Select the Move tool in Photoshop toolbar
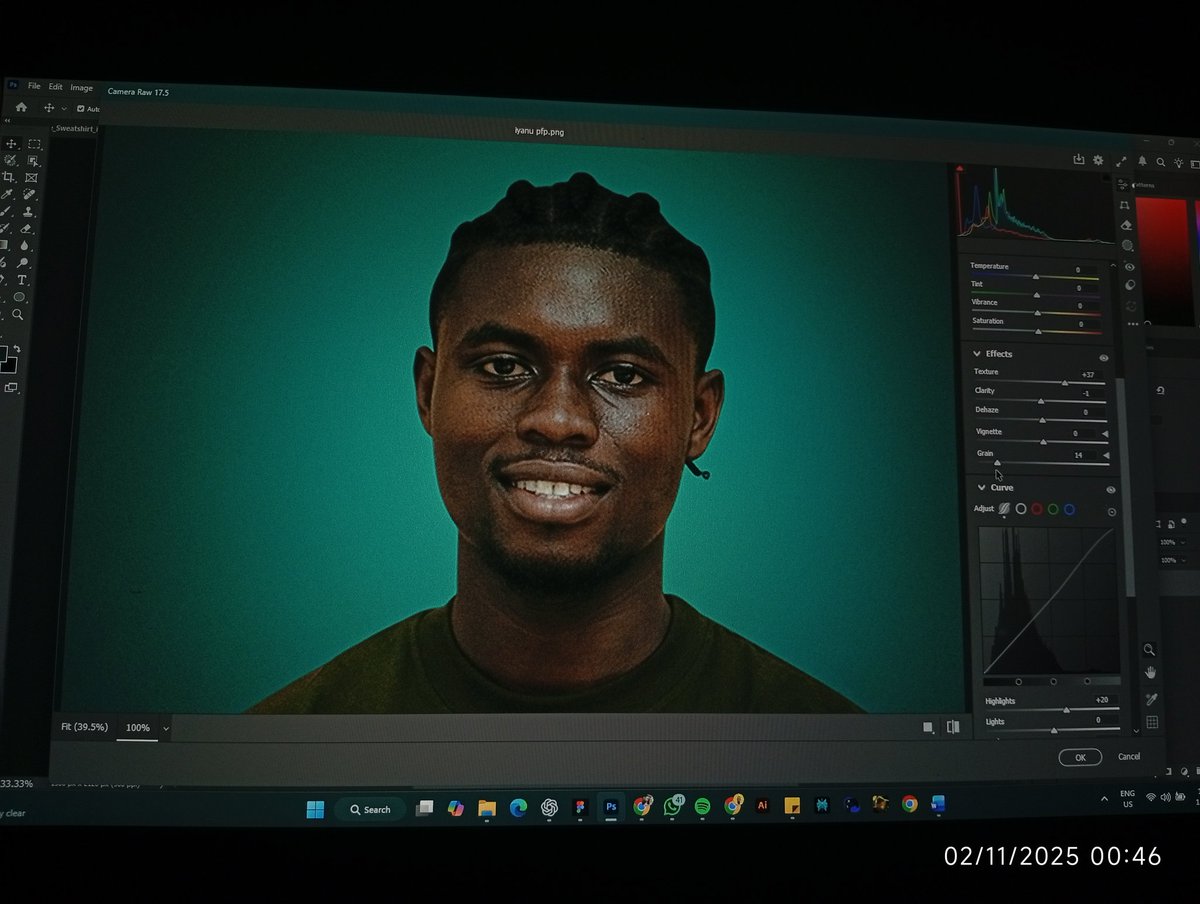 11,144
